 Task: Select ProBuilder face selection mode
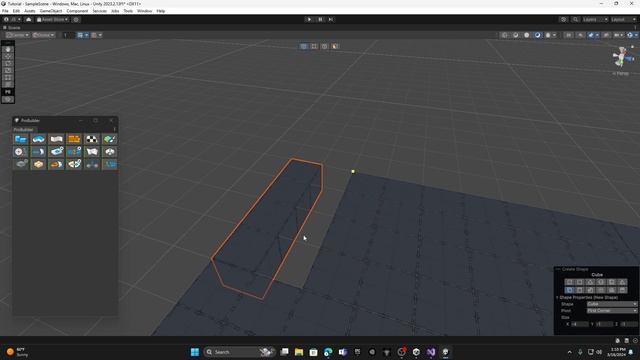tap(335, 47)
